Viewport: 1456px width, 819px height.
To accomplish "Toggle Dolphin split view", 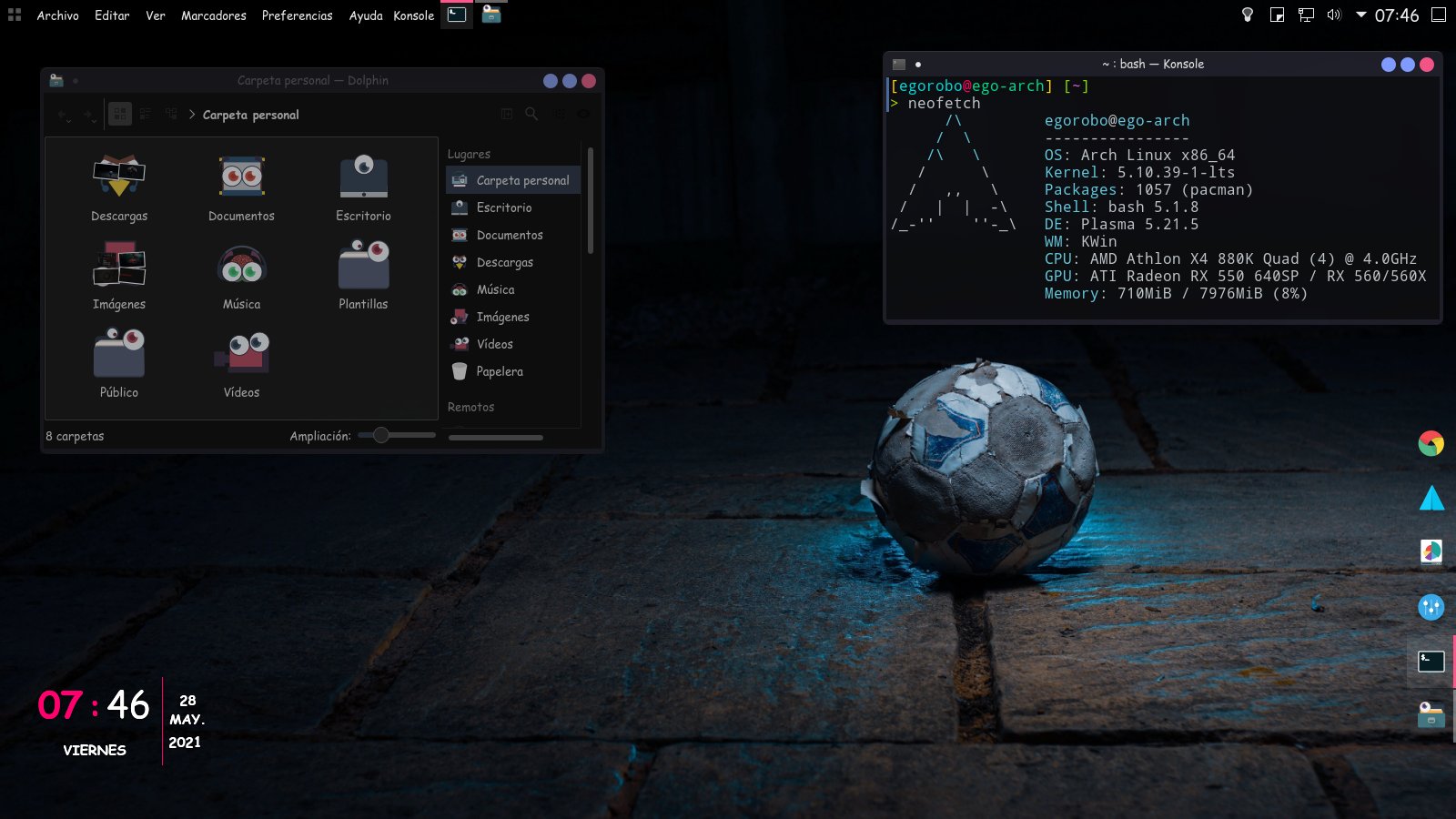I will click(x=506, y=115).
